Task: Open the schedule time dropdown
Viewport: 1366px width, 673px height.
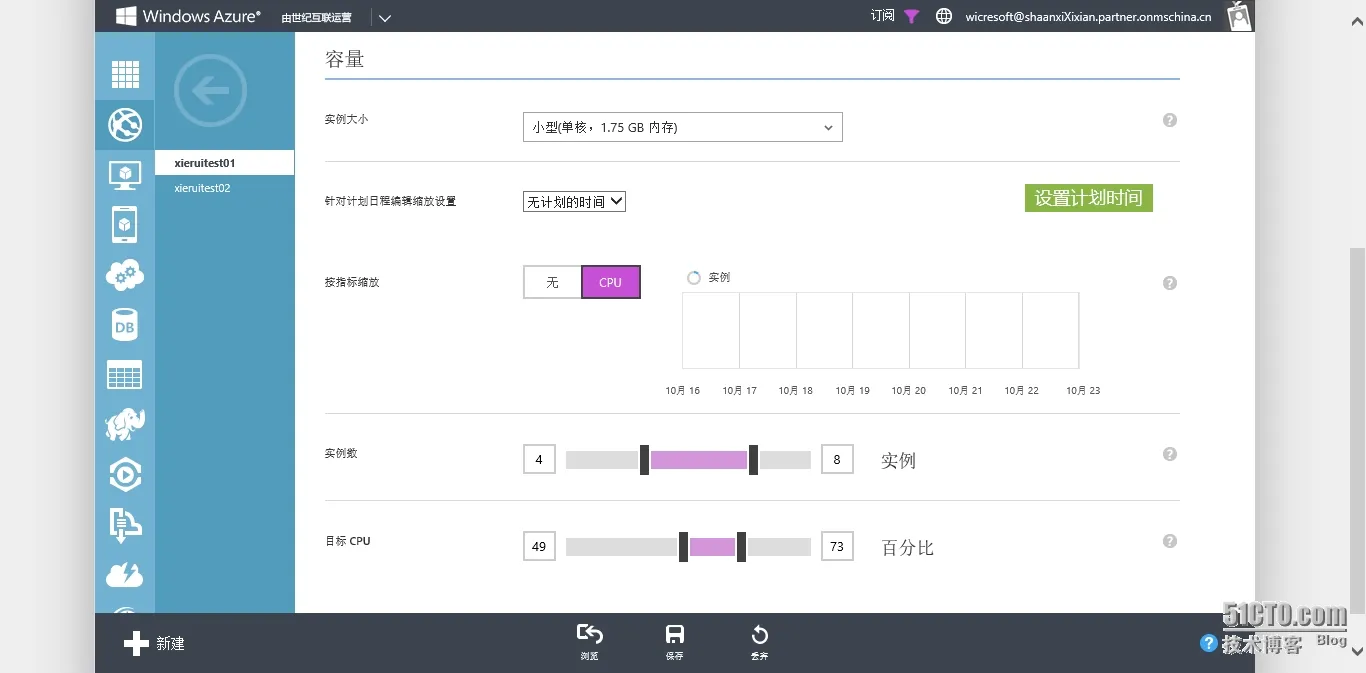Action: tap(575, 201)
